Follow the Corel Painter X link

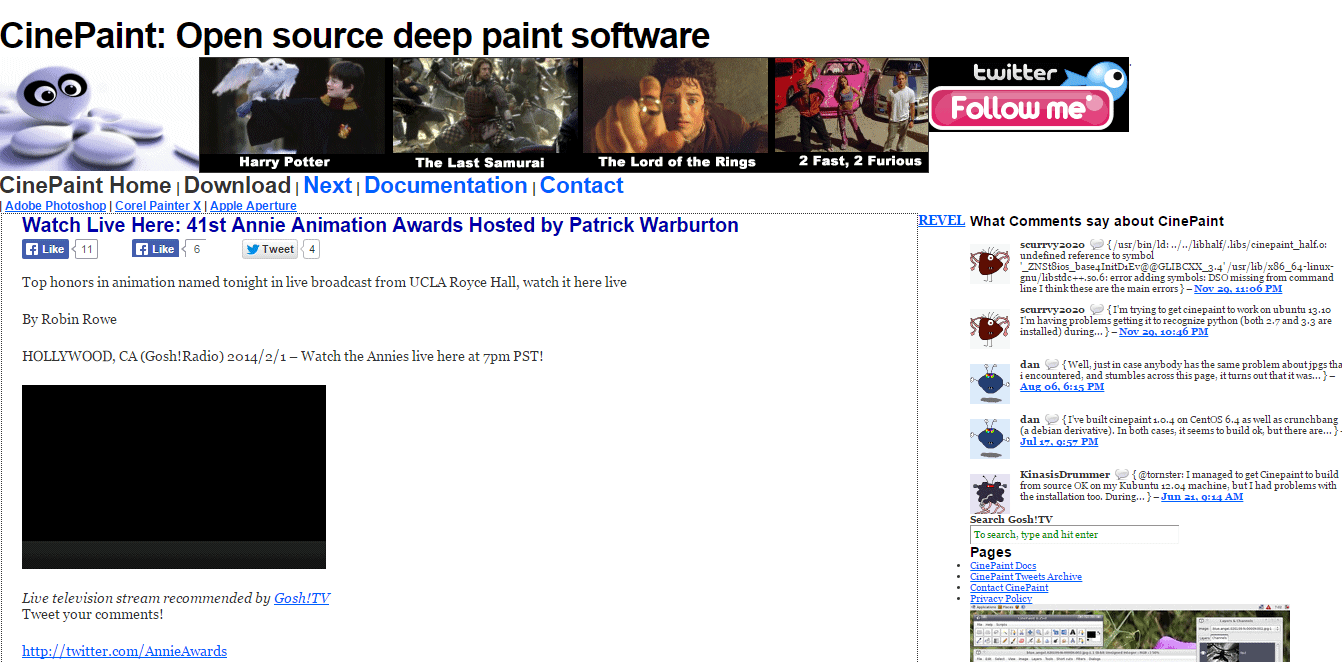tap(158, 206)
